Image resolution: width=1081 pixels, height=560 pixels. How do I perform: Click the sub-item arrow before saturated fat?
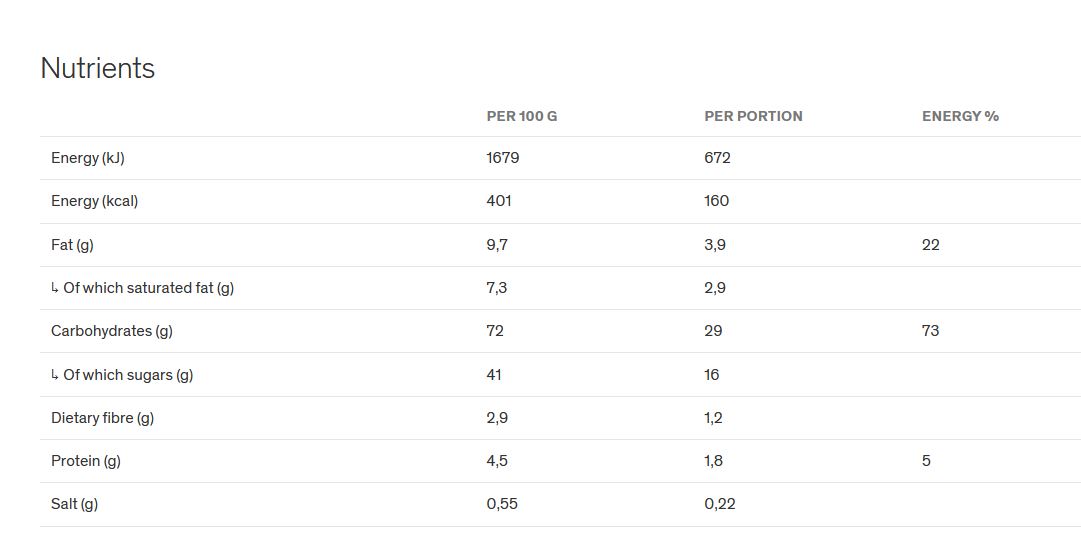pos(55,288)
